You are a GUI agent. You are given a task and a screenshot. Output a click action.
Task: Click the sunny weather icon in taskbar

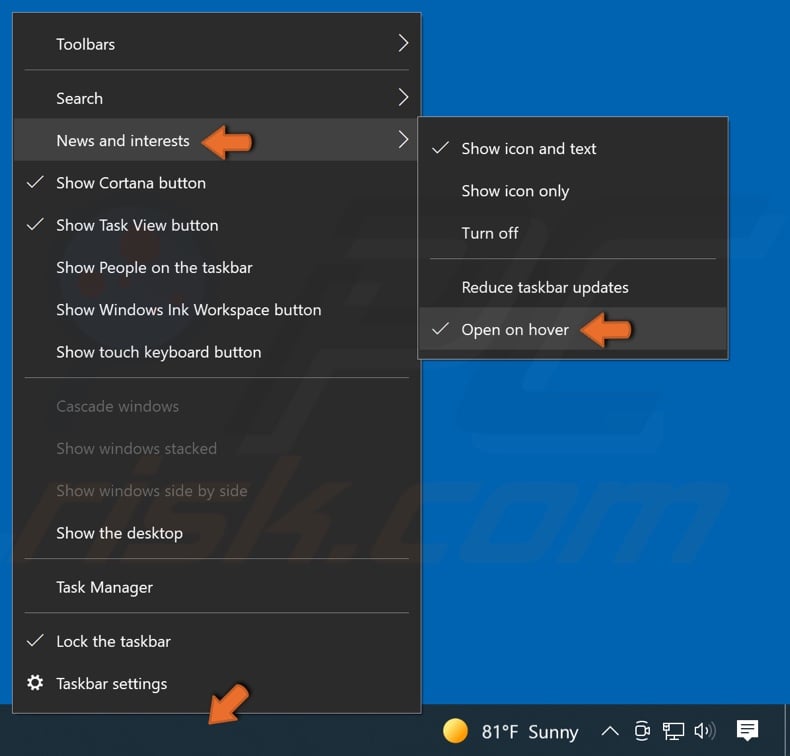[x=455, y=730]
